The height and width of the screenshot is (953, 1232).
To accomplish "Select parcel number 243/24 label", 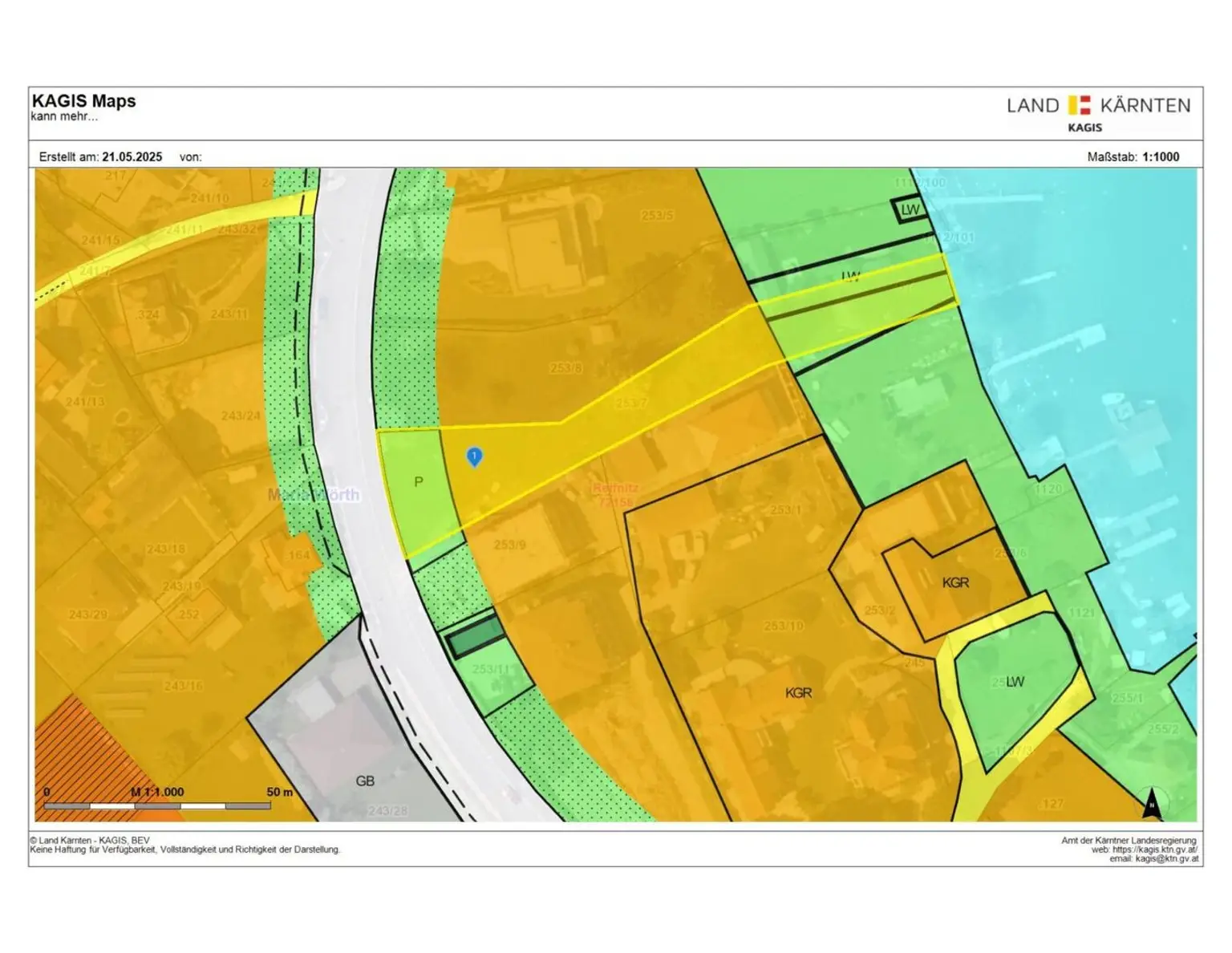I will pyautogui.click(x=241, y=416).
